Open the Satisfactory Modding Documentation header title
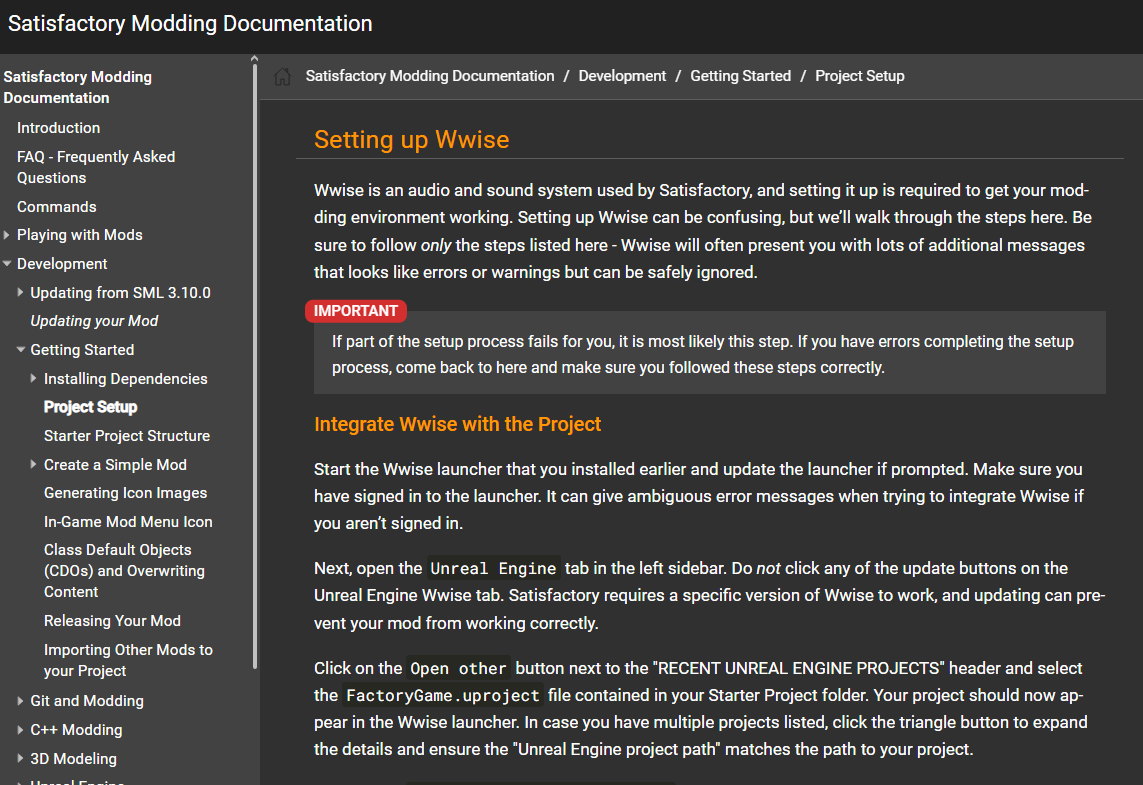 (190, 23)
